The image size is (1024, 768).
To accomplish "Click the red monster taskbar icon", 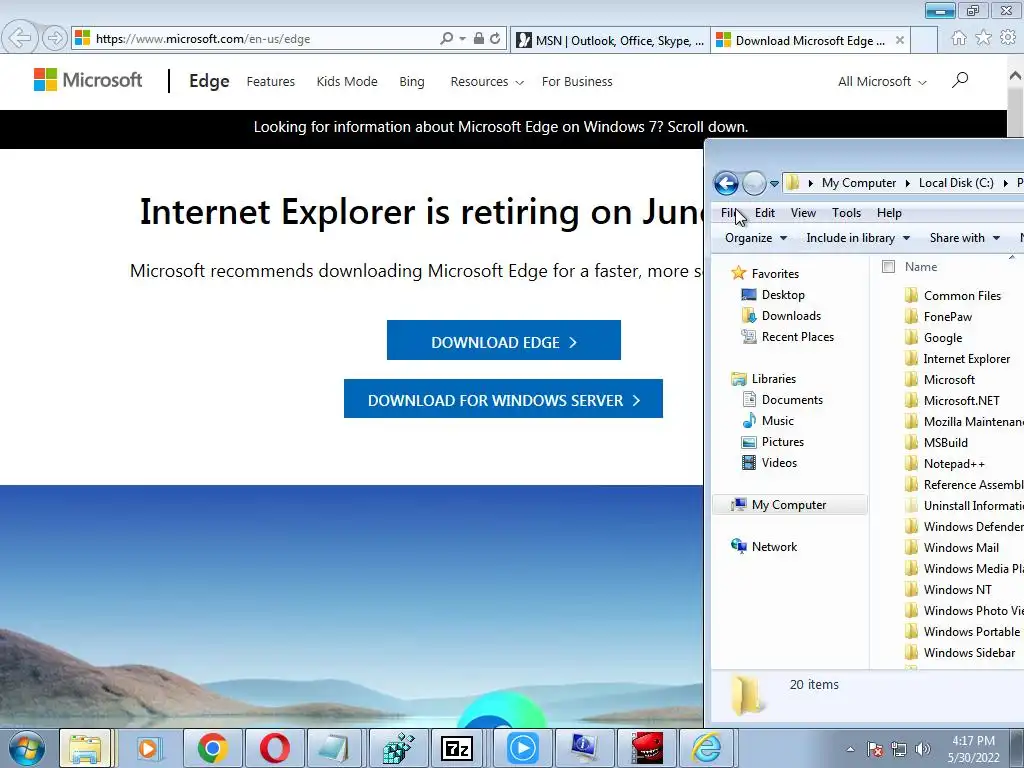I will [647, 748].
